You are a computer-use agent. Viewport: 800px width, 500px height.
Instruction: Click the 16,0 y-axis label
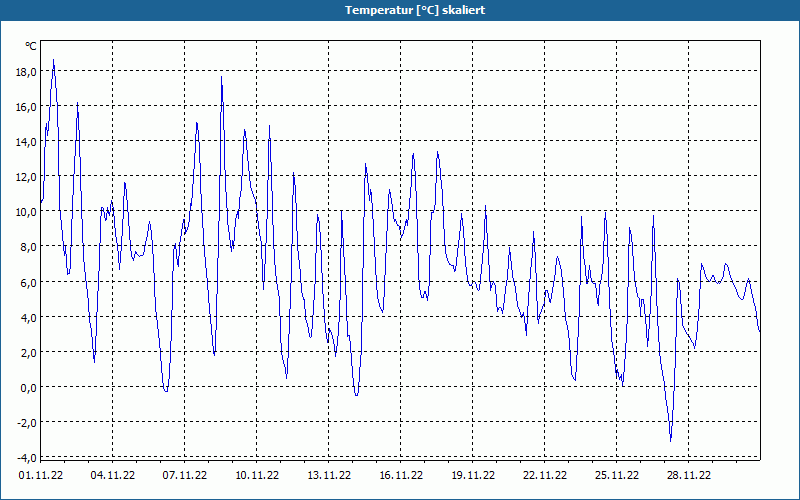(26, 107)
